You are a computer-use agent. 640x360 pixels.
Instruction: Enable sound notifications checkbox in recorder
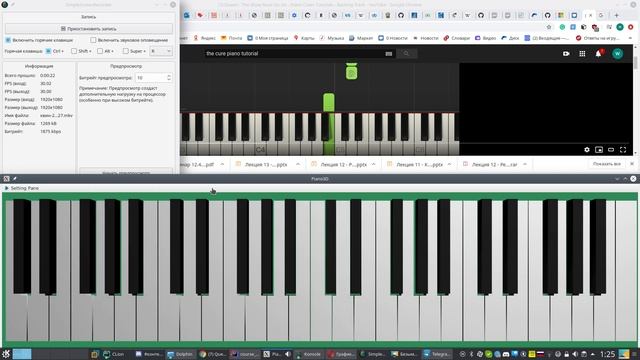(x=93, y=40)
